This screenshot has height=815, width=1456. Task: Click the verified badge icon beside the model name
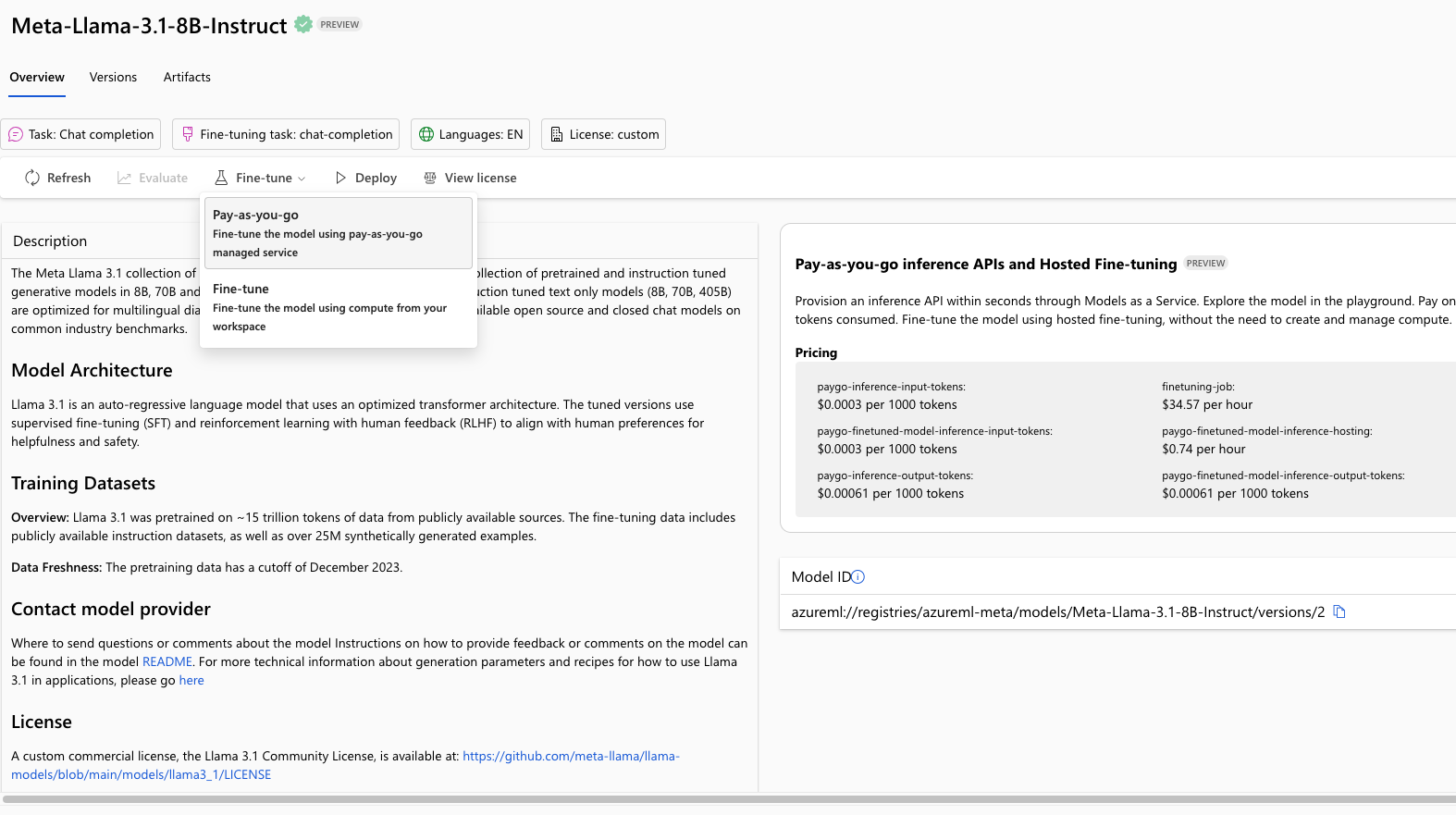(303, 25)
